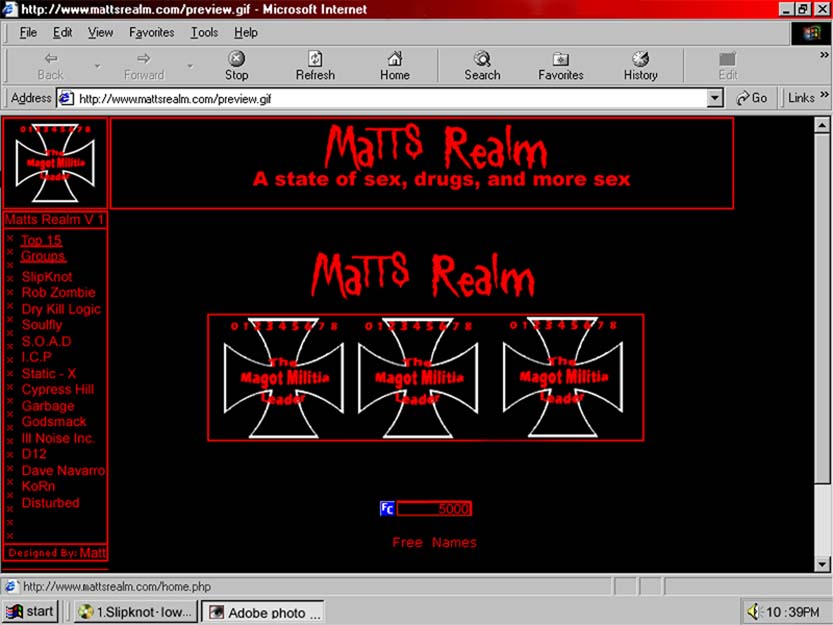
Task: Click the Top 15 Groups link
Action: [x=42, y=248]
